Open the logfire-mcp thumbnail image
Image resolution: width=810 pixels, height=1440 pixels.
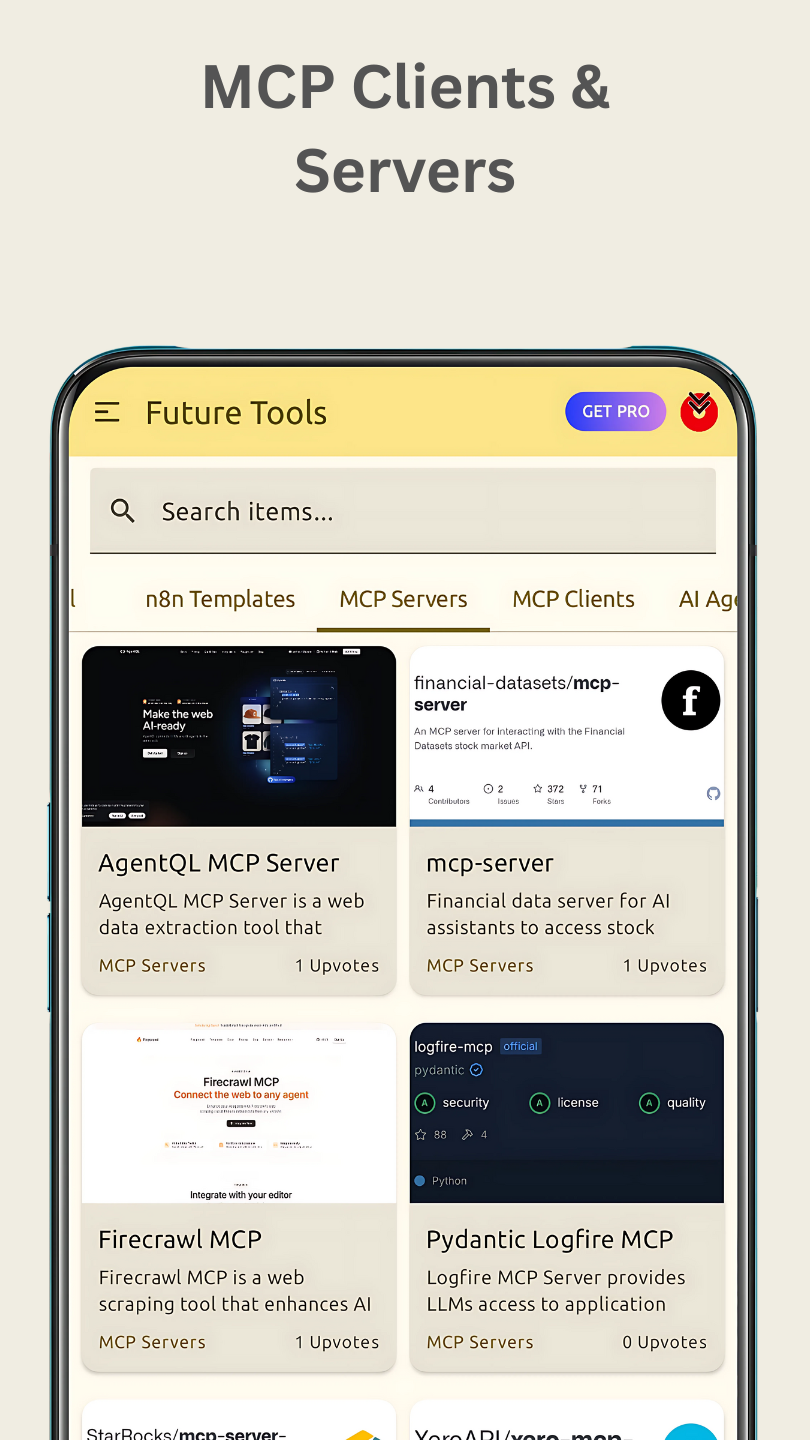coord(567,1113)
